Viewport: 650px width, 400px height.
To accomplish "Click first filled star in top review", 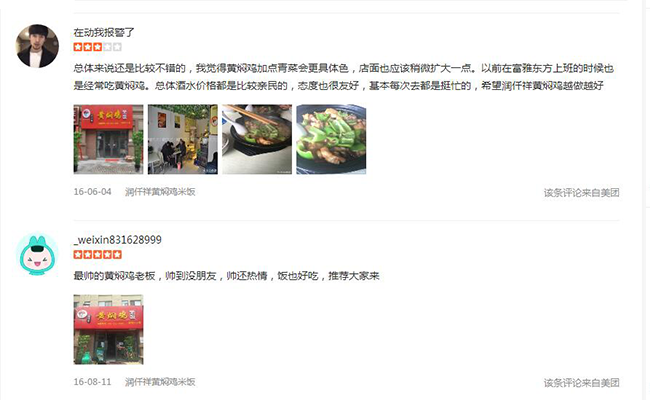I will click(78, 47).
